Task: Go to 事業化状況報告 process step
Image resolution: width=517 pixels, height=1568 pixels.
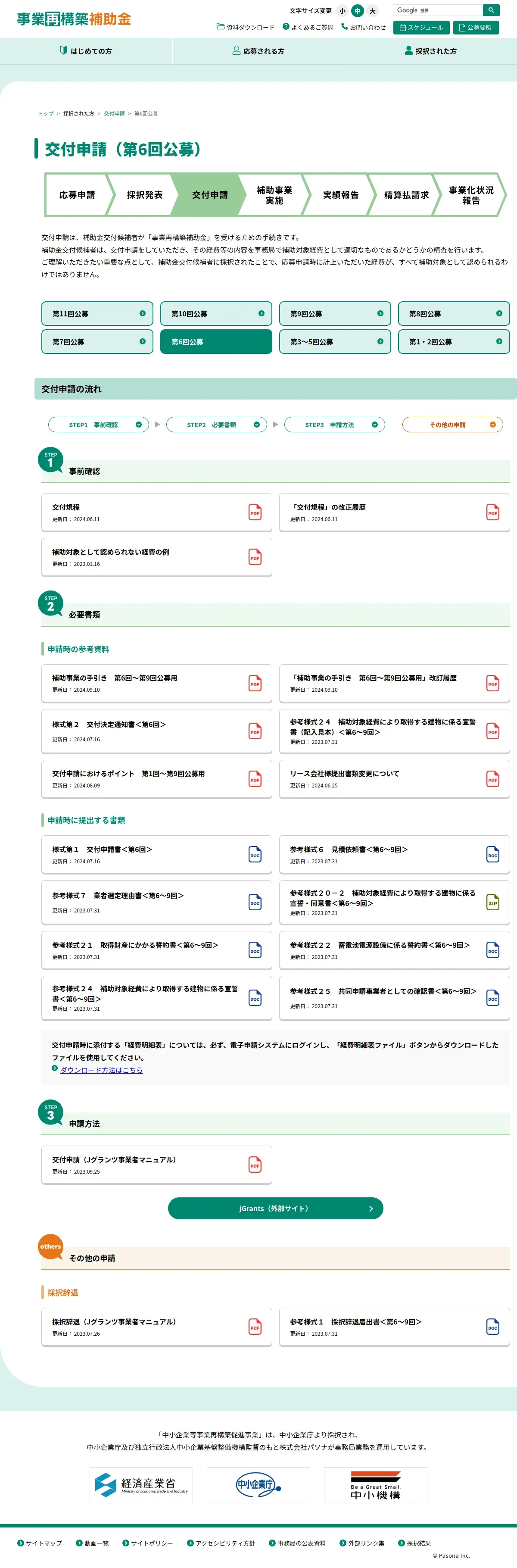Action: coord(471,195)
